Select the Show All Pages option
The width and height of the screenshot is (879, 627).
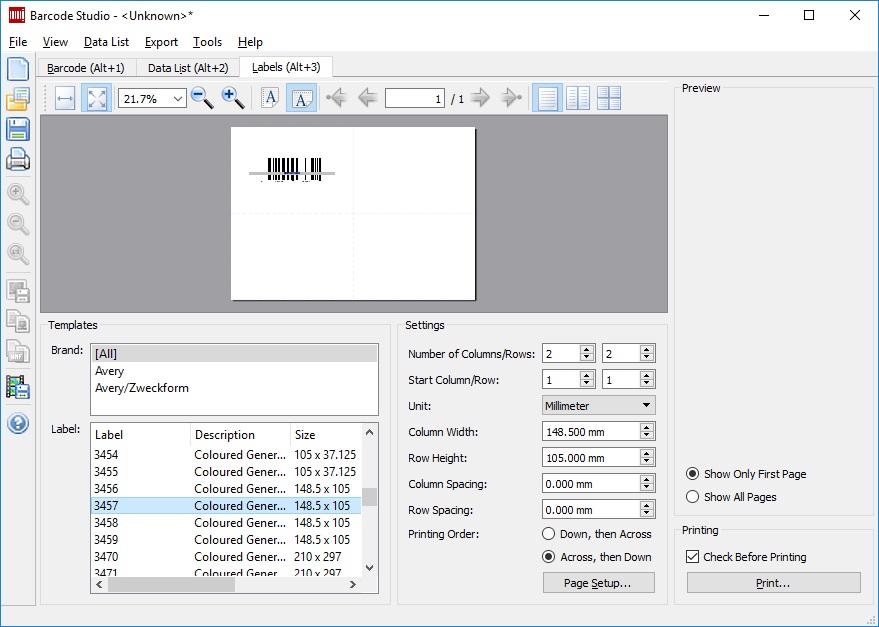[x=691, y=497]
